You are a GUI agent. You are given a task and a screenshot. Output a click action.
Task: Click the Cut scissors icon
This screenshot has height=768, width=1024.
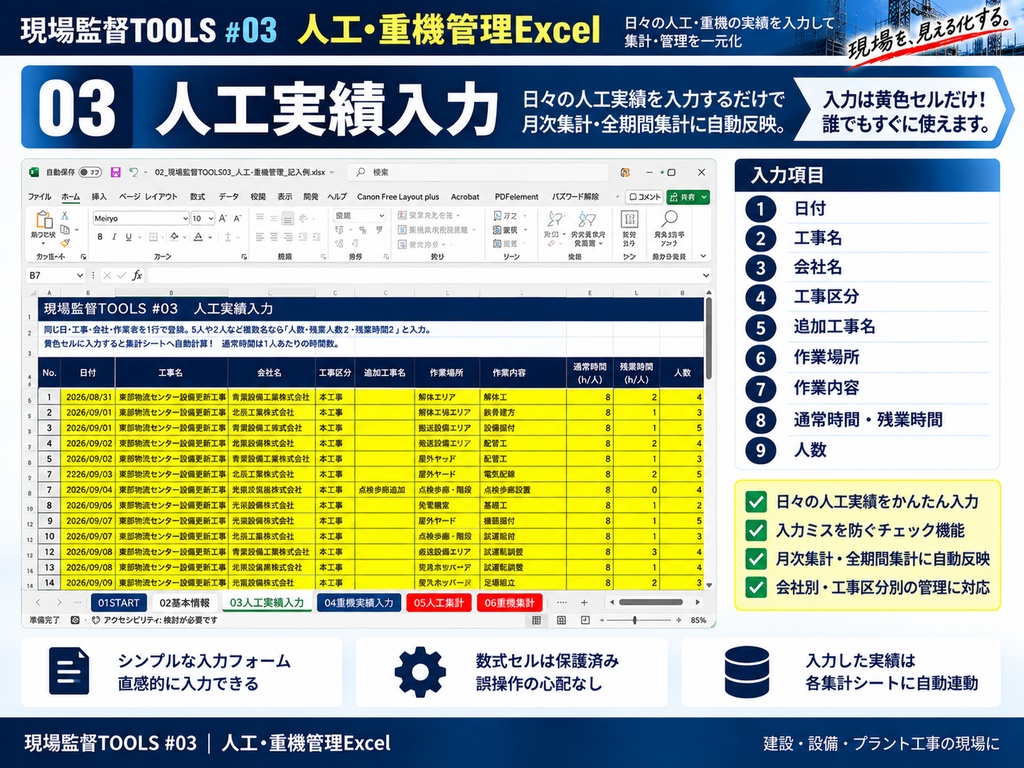point(65,216)
